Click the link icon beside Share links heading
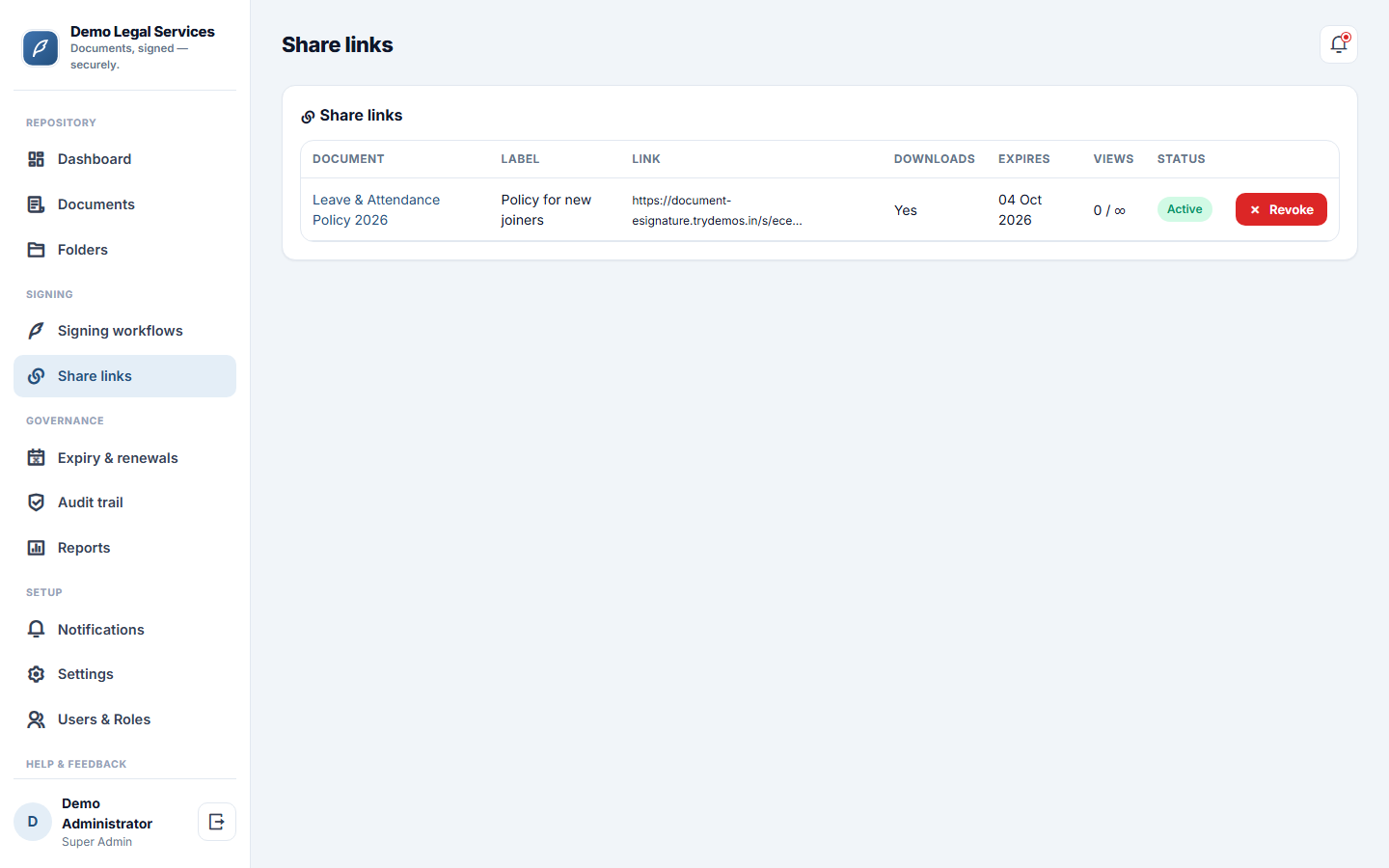Screen dimensions: 1389x868 [308, 117]
